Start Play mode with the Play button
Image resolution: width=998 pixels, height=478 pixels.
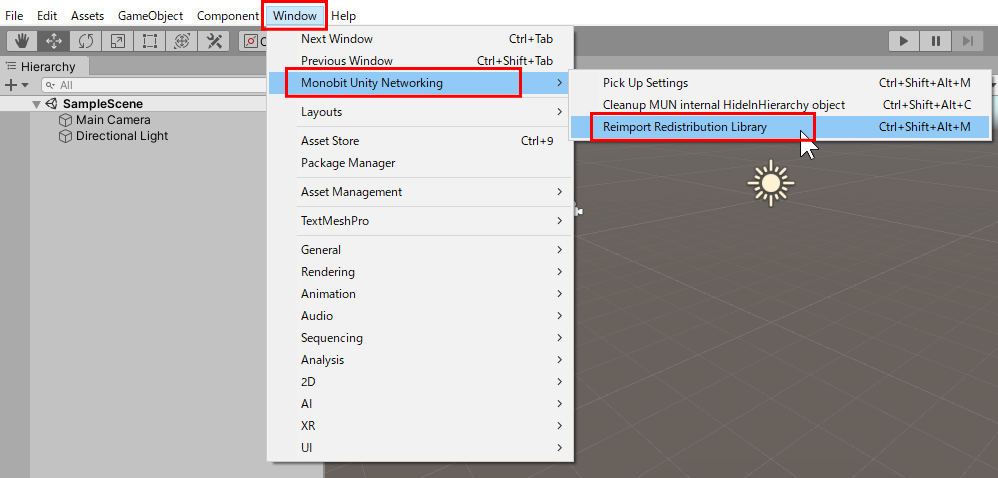tap(904, 41)
